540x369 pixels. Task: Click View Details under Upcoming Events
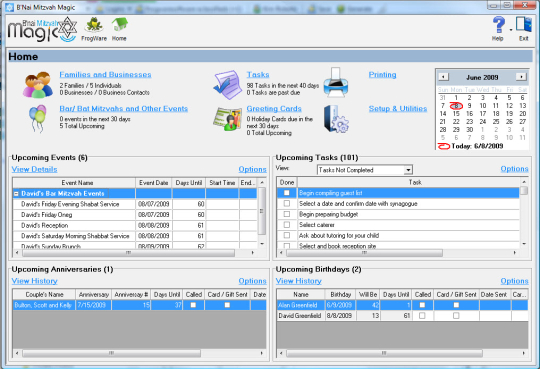point(34,170)
